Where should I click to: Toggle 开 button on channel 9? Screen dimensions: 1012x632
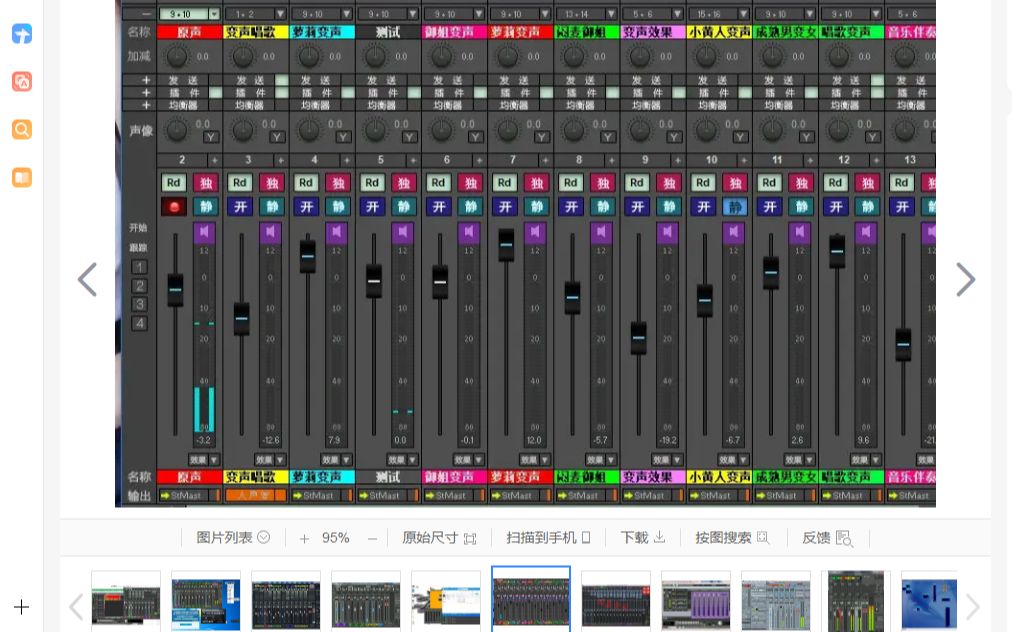637,207
